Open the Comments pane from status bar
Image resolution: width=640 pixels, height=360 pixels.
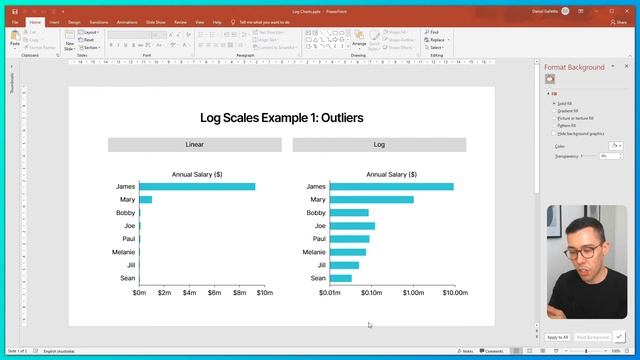(x=491, y=351)
